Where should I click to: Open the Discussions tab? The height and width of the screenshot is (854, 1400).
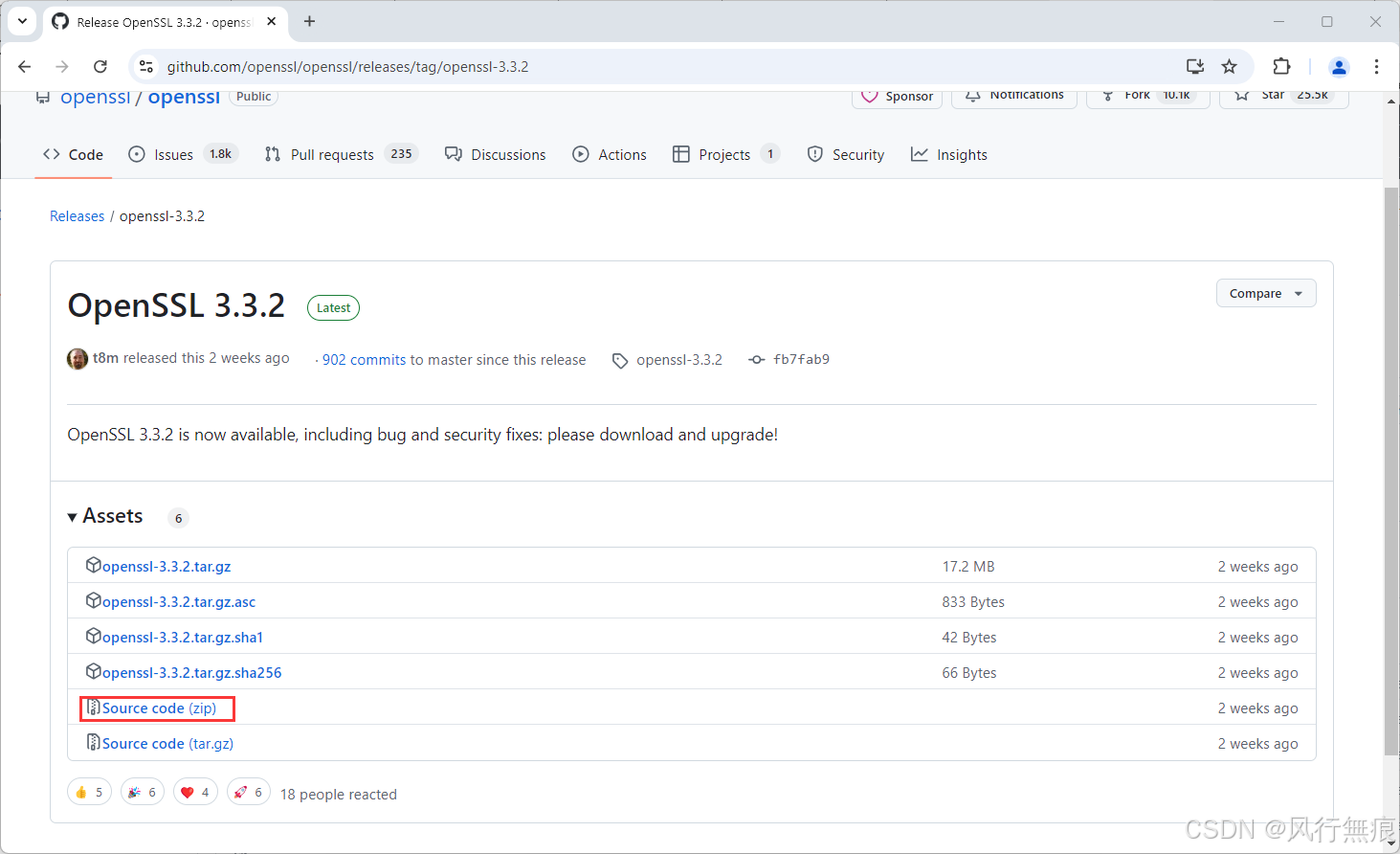[496, 154]
